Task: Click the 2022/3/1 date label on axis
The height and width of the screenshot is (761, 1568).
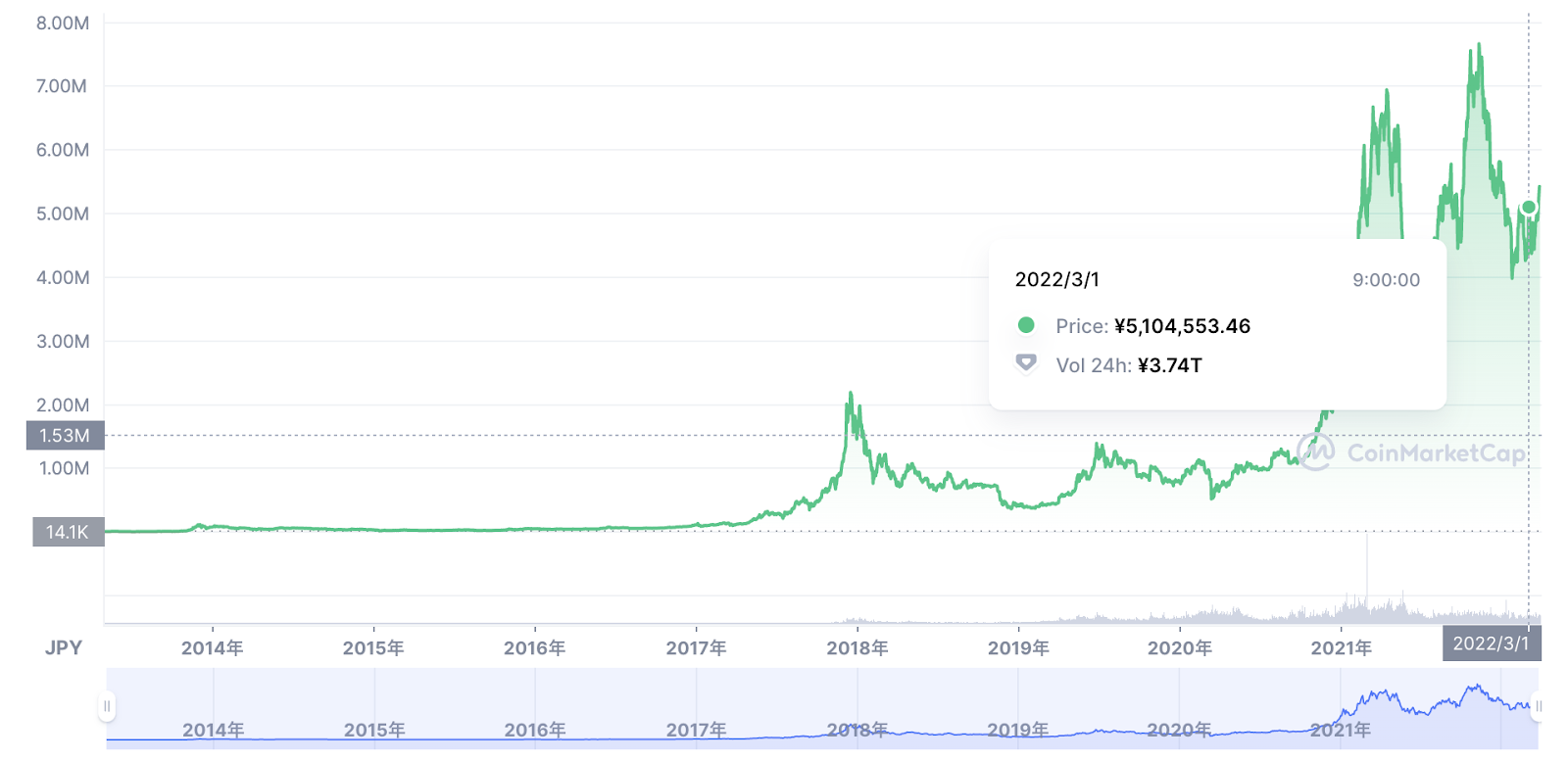Action: pyautogui.click(x=1492, y=643)
